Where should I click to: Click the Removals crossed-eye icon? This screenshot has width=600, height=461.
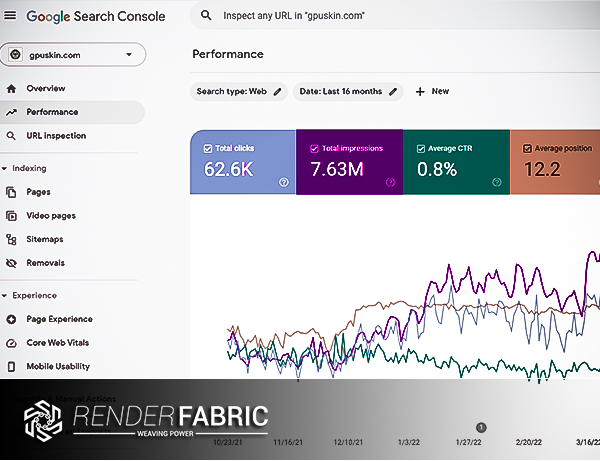[11, 263]
